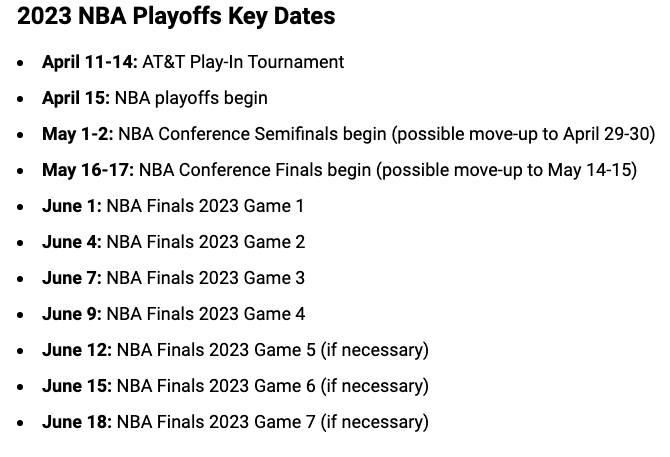670x457 pixels.
Task: Click the Game 6 if necessary text
Action: click(273, 386)
